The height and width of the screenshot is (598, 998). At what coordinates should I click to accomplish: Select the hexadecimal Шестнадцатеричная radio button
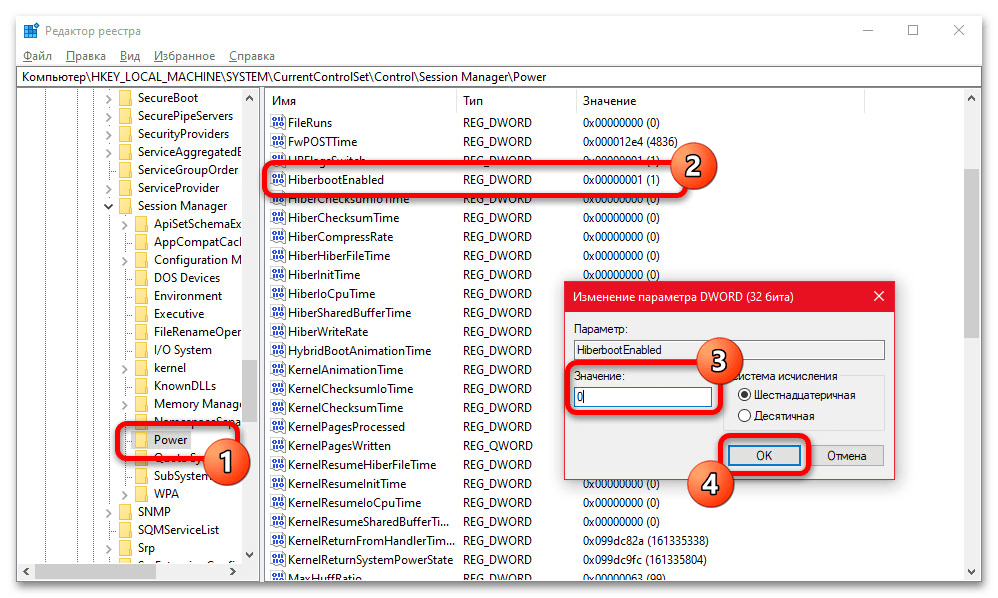(x=744, y=395)
